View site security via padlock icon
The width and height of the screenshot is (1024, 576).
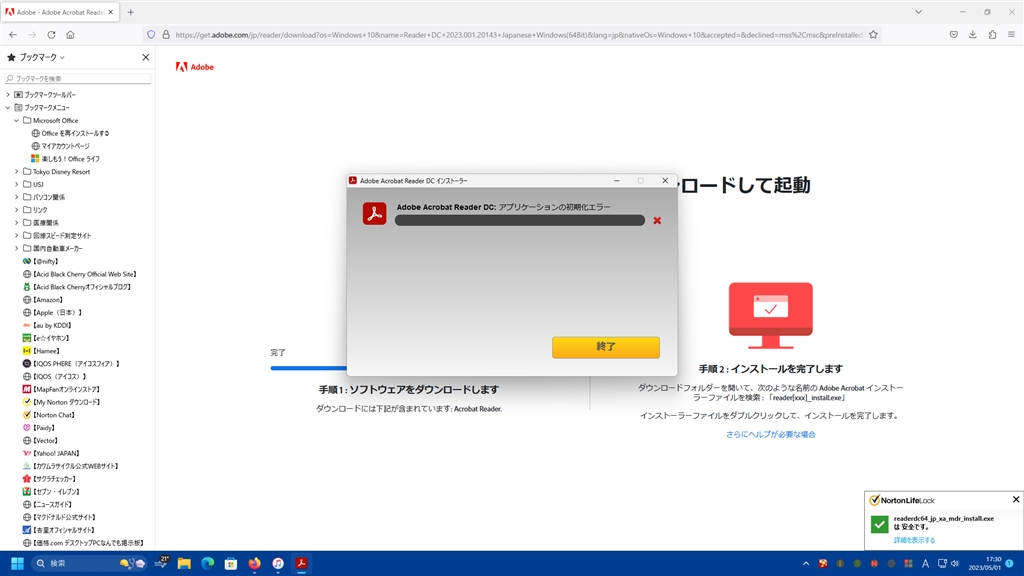(x=166, y=35)
